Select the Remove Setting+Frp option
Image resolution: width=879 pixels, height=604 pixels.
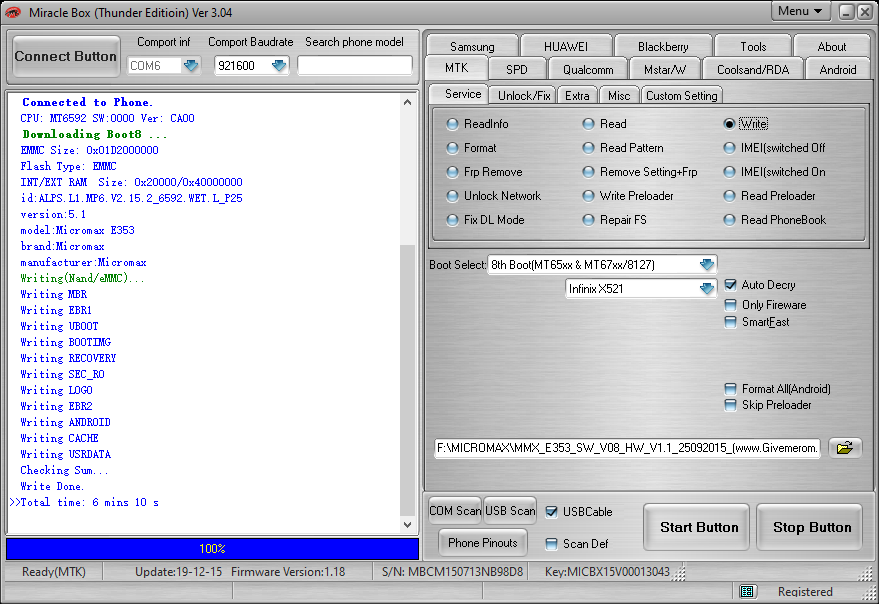point(640,172)
